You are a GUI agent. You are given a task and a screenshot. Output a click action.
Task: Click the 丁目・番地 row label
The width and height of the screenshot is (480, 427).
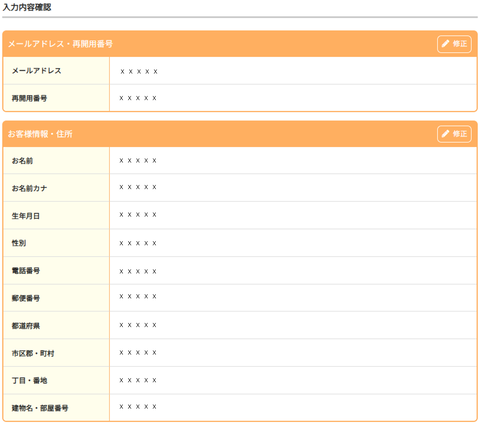pyautogui.click(x=29, y=380)
